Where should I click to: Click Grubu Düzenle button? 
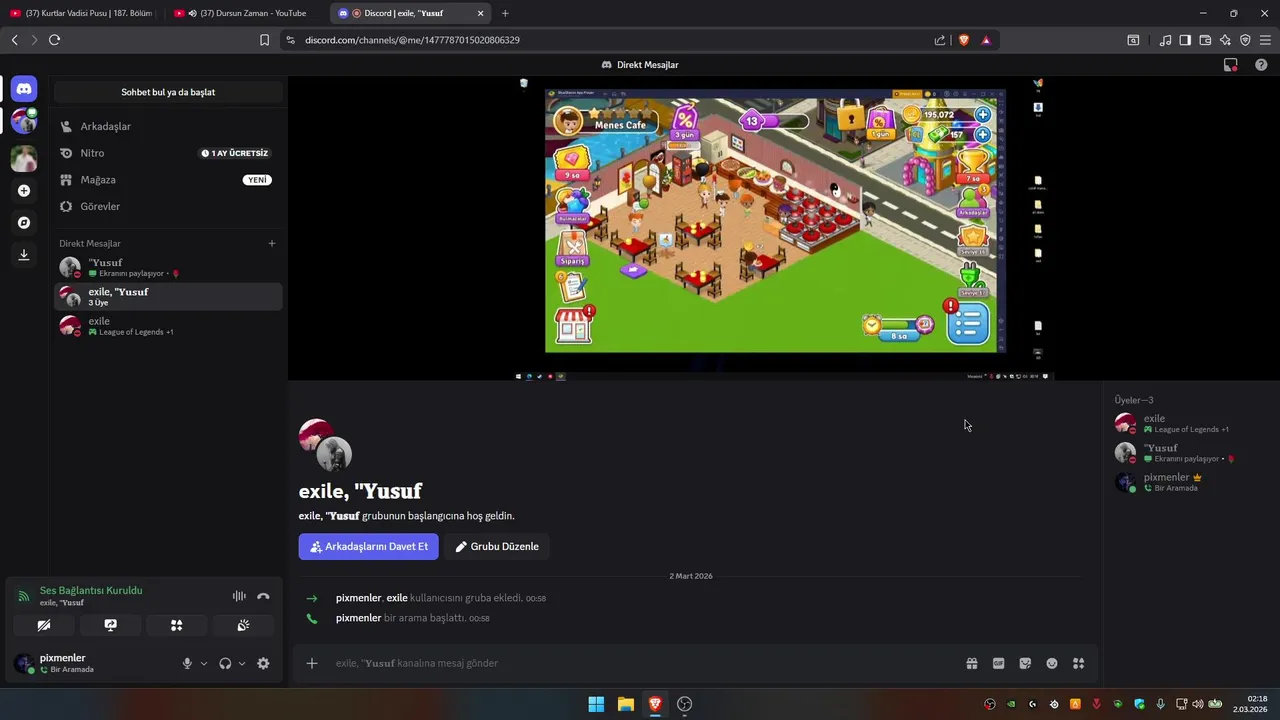[497, 546]
